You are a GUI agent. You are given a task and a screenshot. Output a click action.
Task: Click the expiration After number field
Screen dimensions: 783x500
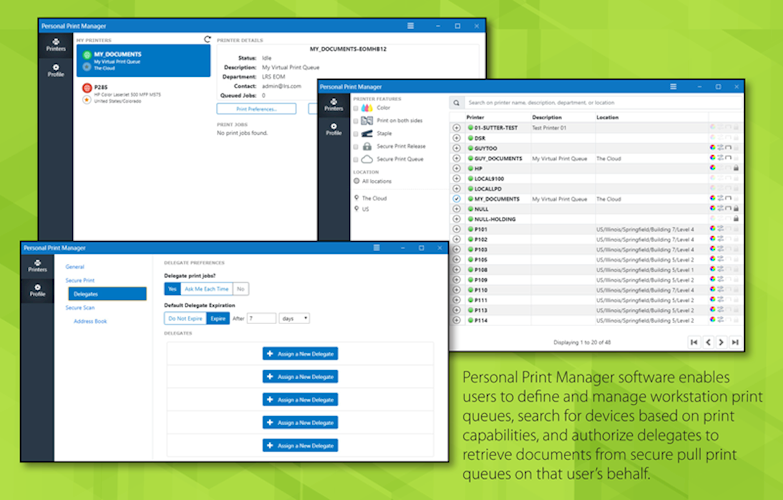261,318
